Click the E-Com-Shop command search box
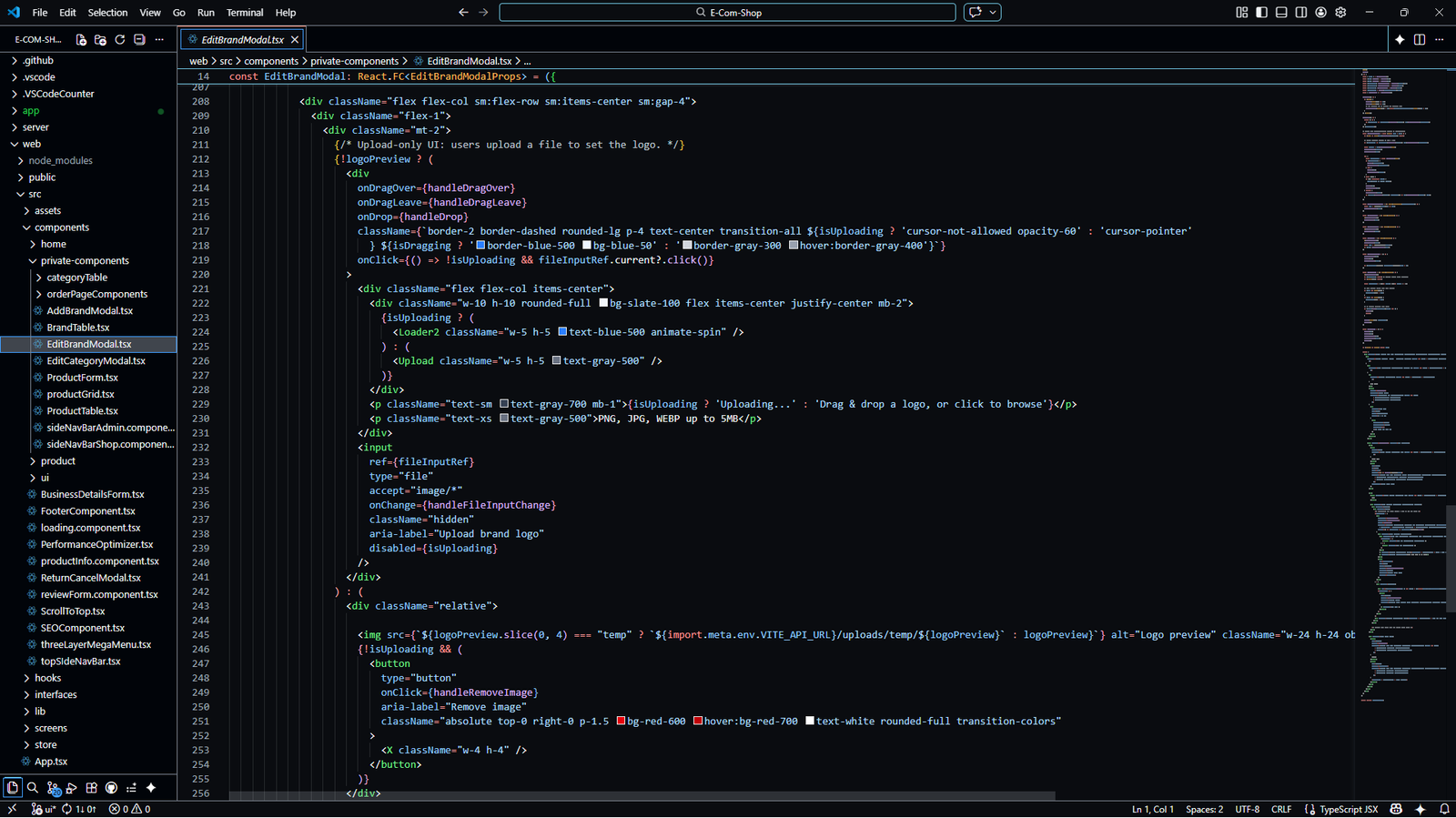The image size is (1456, 818). (x=727, y=13)
